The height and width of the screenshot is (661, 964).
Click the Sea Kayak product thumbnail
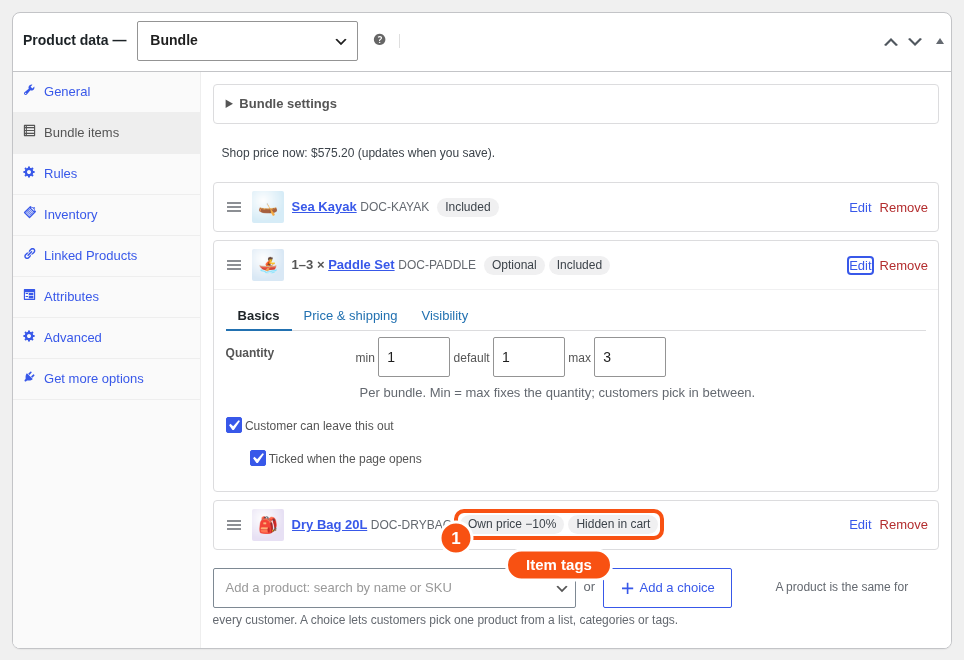tap(267, 207)
